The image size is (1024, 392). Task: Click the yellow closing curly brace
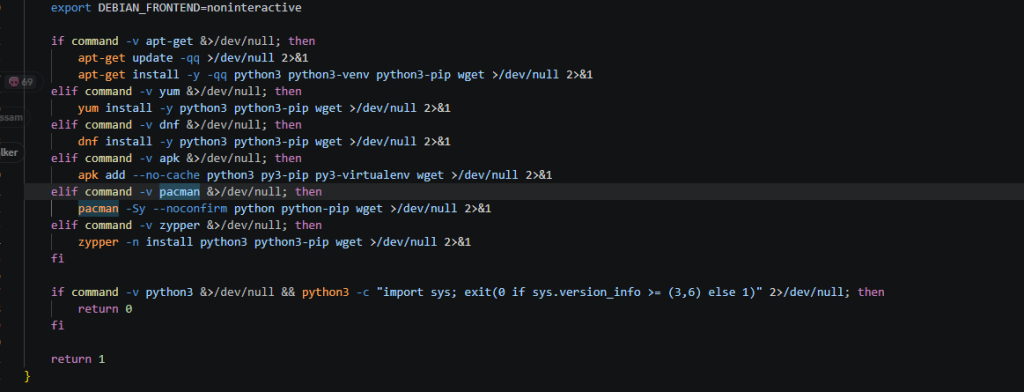coord(27,376)
